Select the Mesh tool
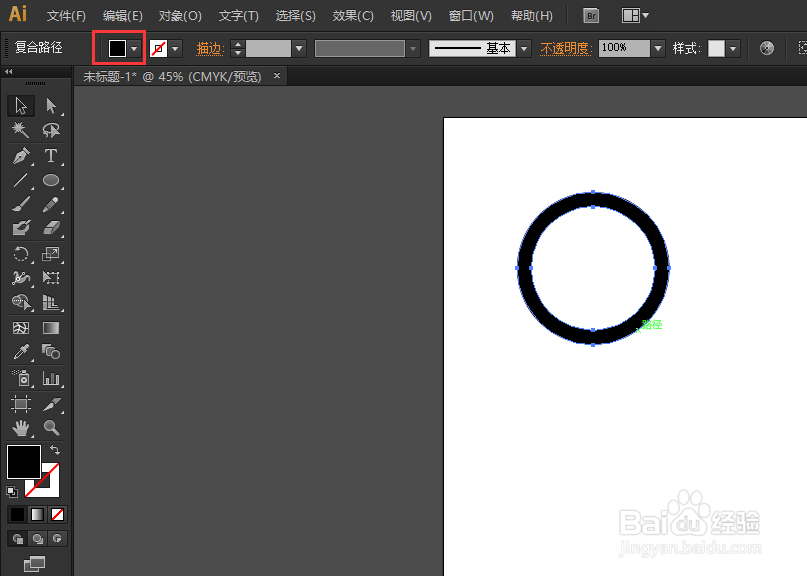 (x=21, y=328)
